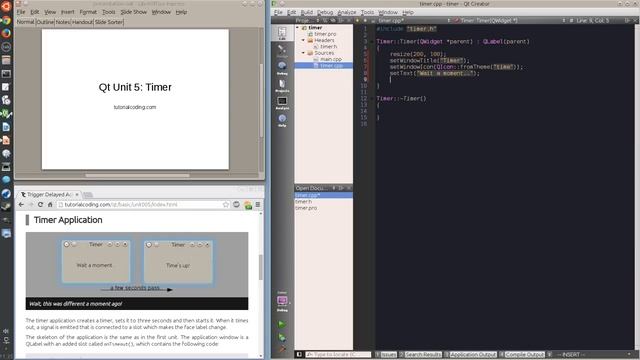Viewport: 640px width, 360px height.
Task: Open Impress Format menu
Action: click(x=88, y=12)
